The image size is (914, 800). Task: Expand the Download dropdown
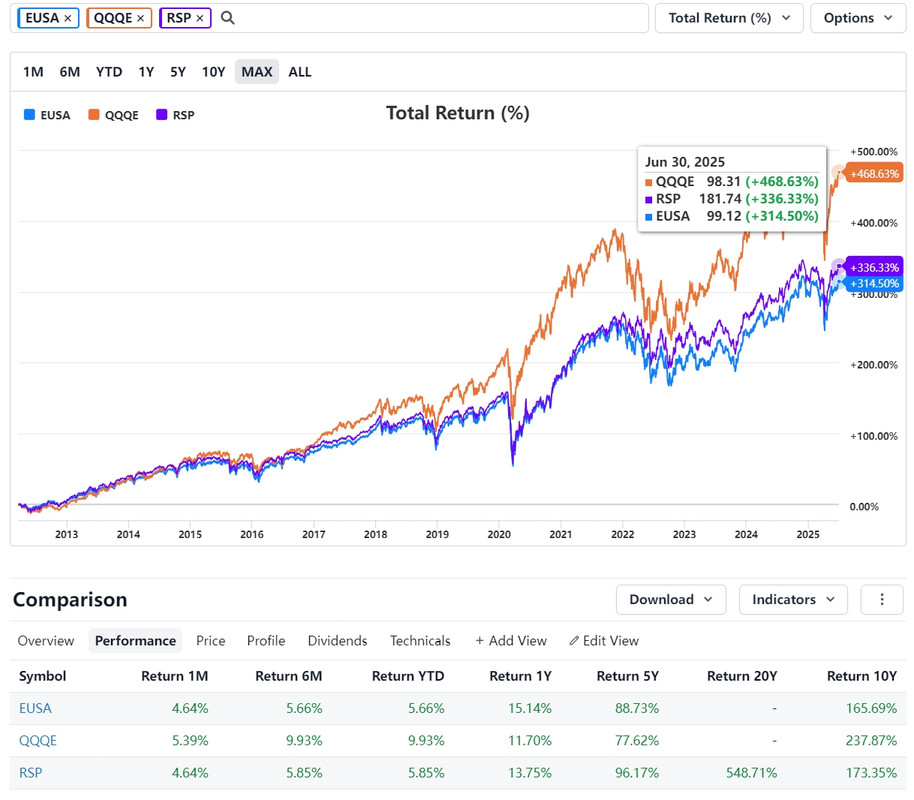pos(671,599)
